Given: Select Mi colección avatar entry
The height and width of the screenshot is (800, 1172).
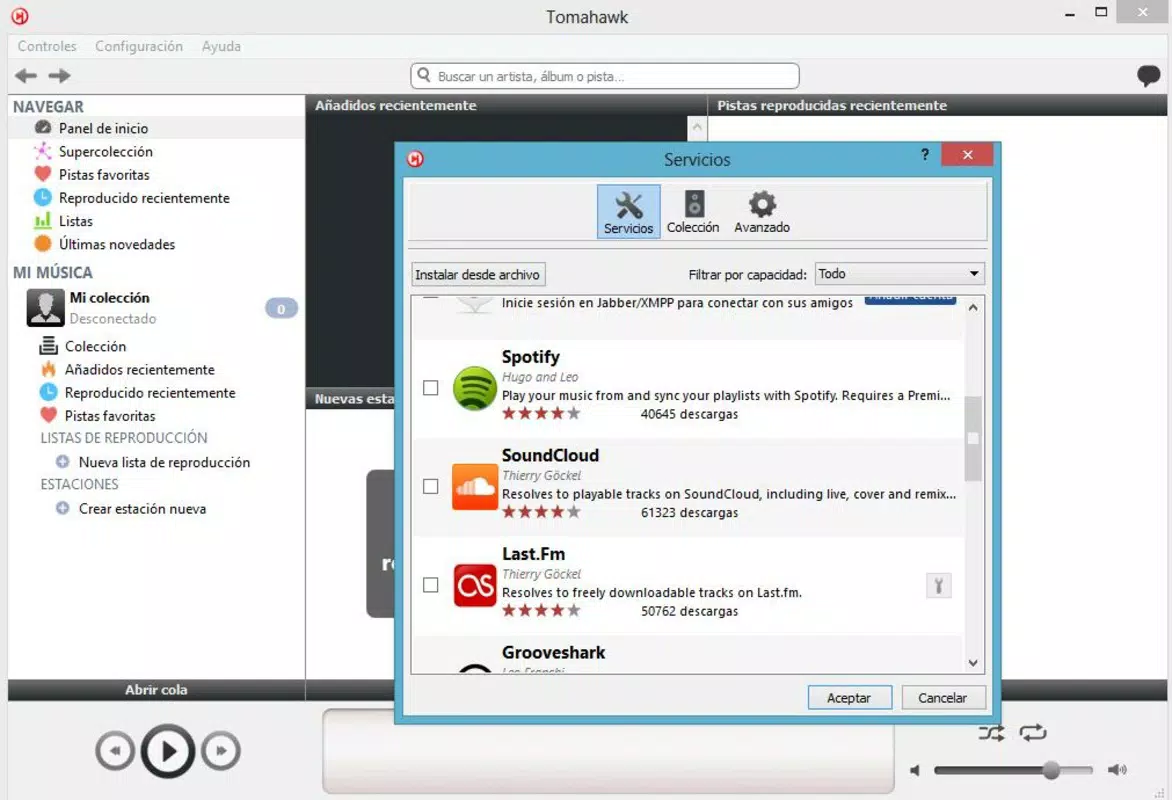Looking at the screenshot, I should [46, 307].
